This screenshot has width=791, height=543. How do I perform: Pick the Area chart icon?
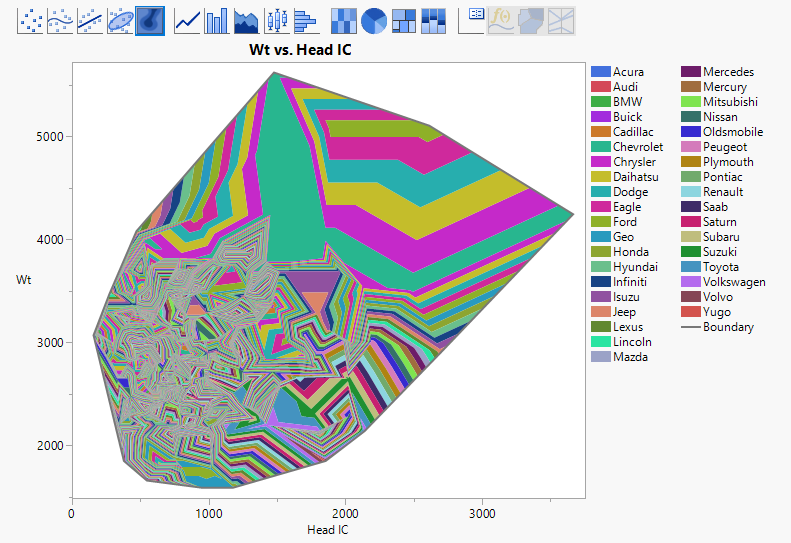pyautogui.click(x=246, y=20)
